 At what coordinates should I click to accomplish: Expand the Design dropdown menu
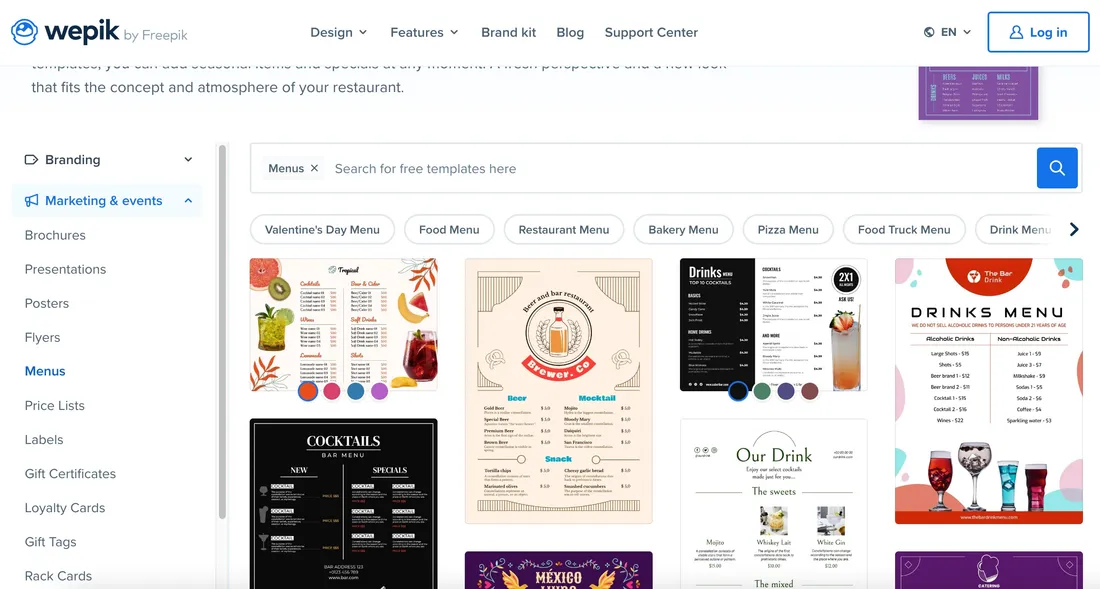[x=339, y=32]
